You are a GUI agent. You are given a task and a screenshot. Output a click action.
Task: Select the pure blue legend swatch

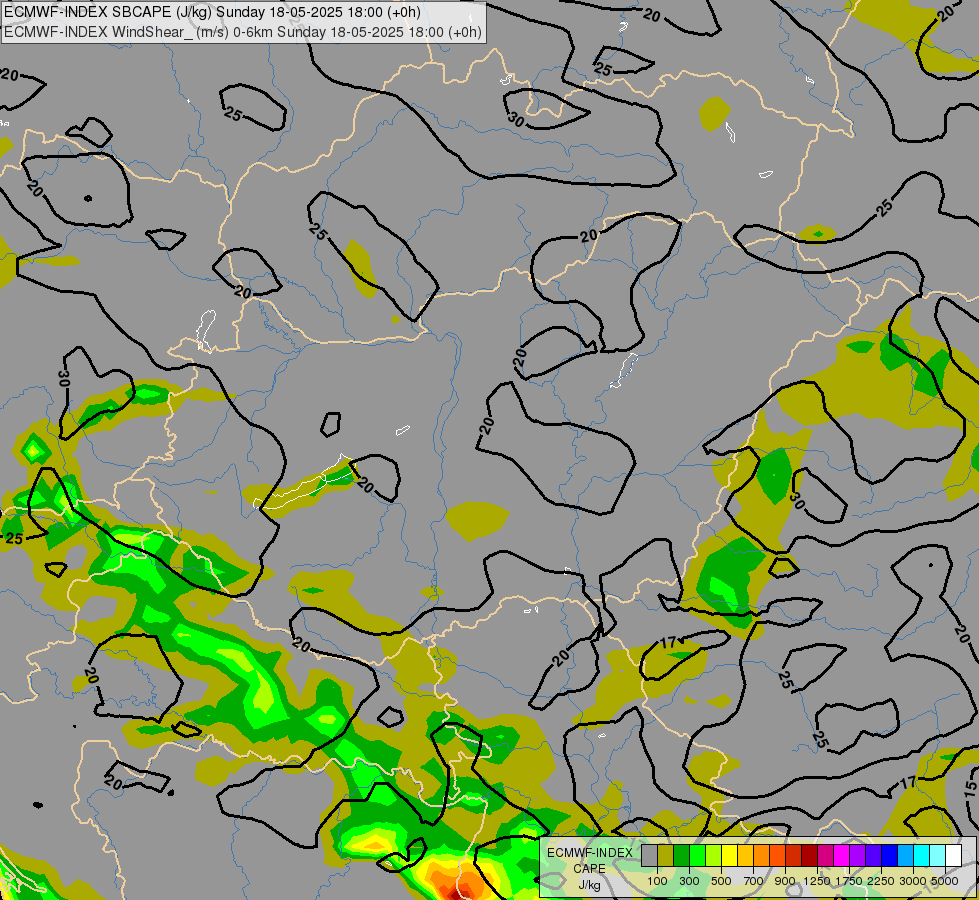point(890,855)
